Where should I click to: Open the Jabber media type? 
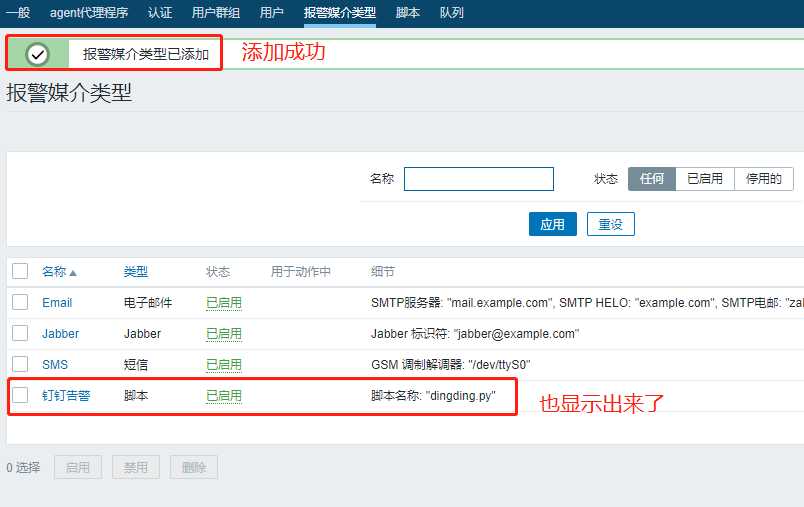[x=61, y=334]
